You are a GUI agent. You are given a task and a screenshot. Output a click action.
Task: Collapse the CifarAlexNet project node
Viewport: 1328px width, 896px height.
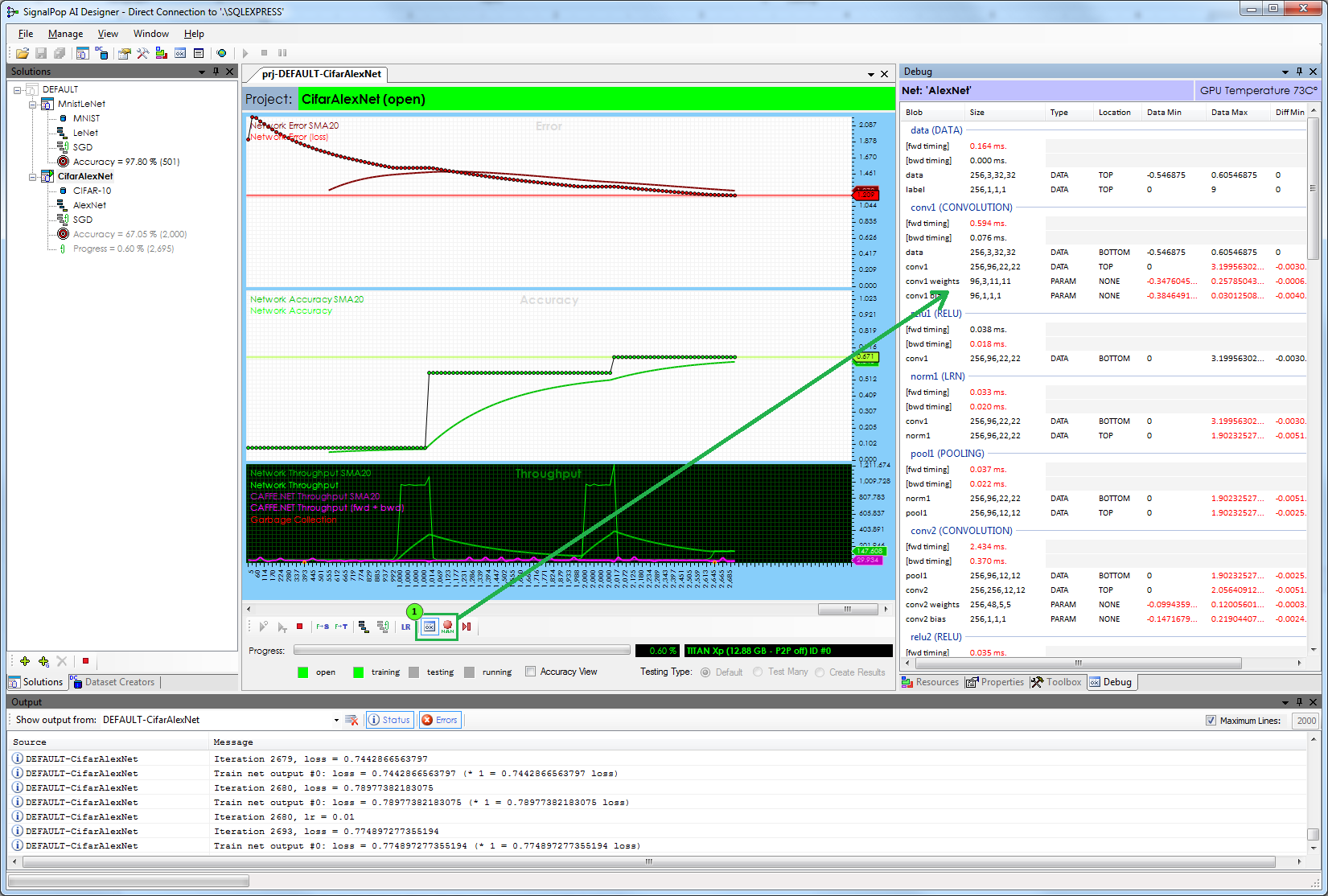[33, 176]
